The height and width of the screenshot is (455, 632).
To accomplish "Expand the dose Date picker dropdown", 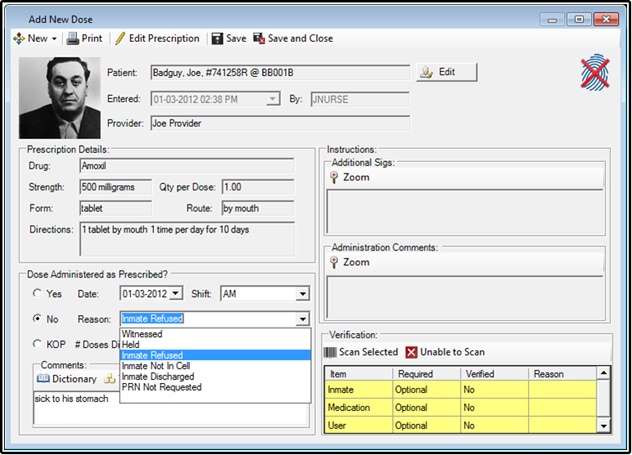I will [176, 294].
